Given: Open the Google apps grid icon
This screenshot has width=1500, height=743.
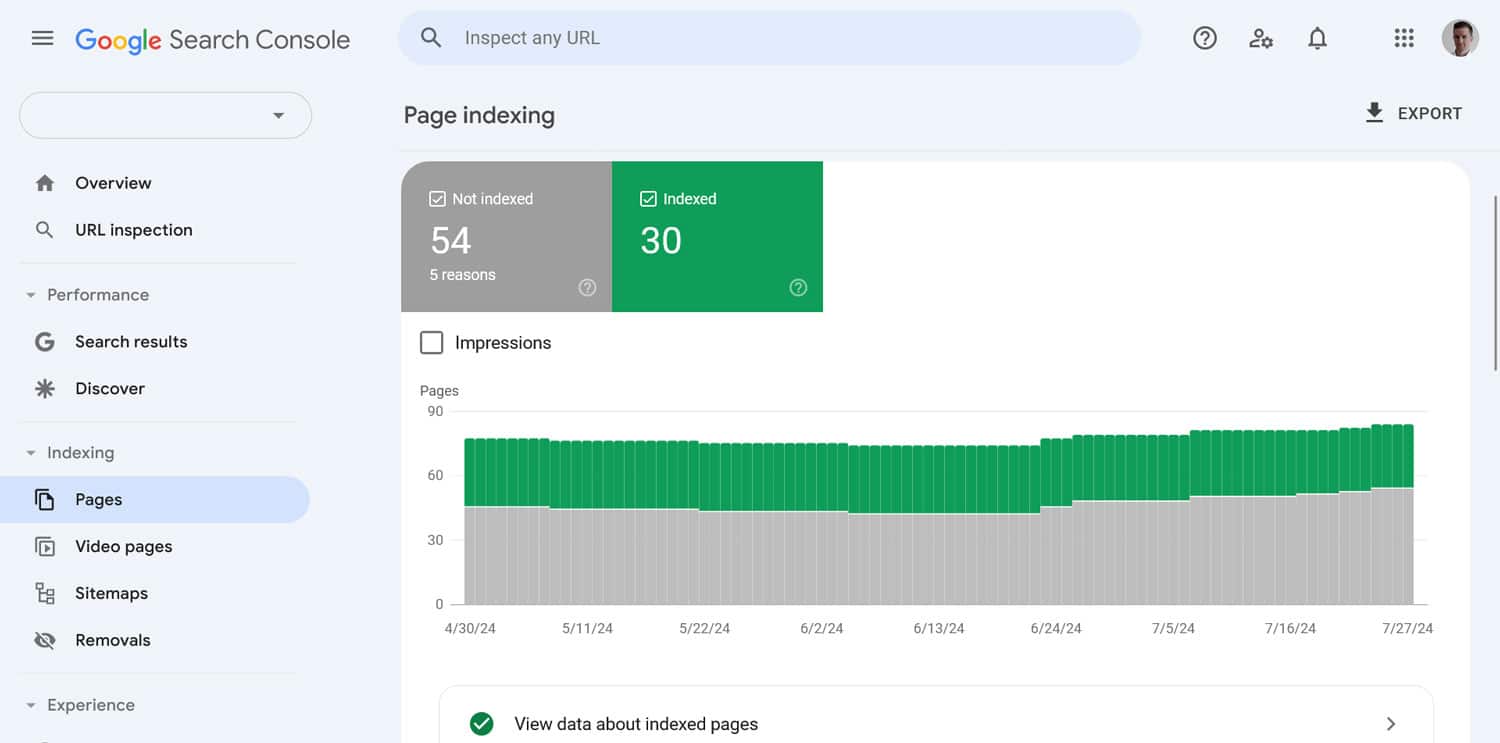Looking at the screenshot, I should 1404,38.
